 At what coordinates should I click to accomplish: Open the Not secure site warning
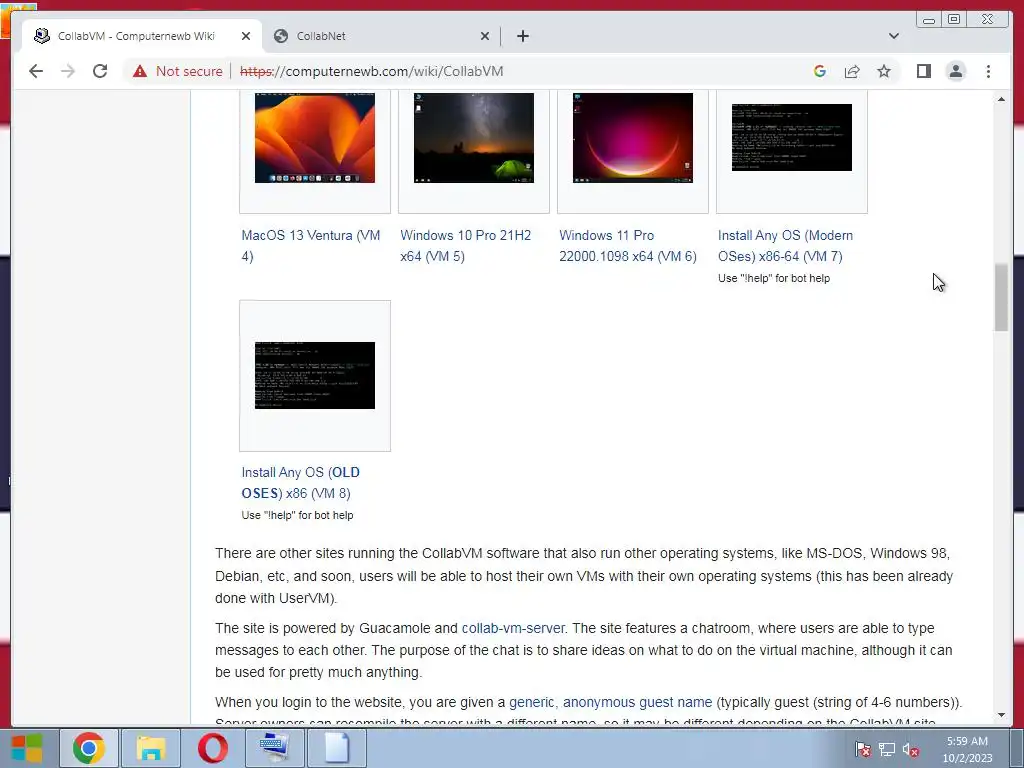tap(178, 71)
